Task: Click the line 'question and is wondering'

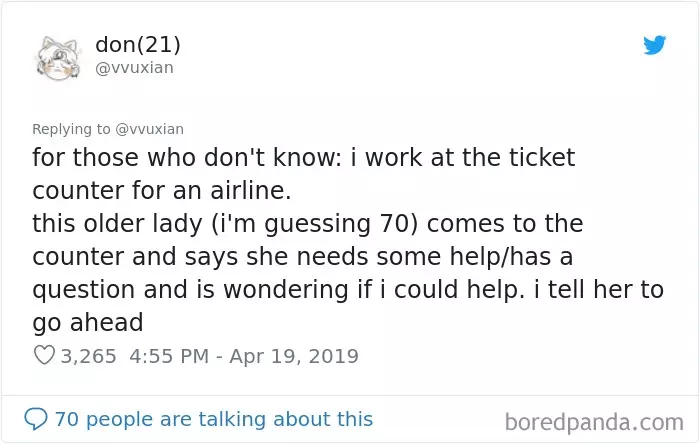Action: [348, 290]
